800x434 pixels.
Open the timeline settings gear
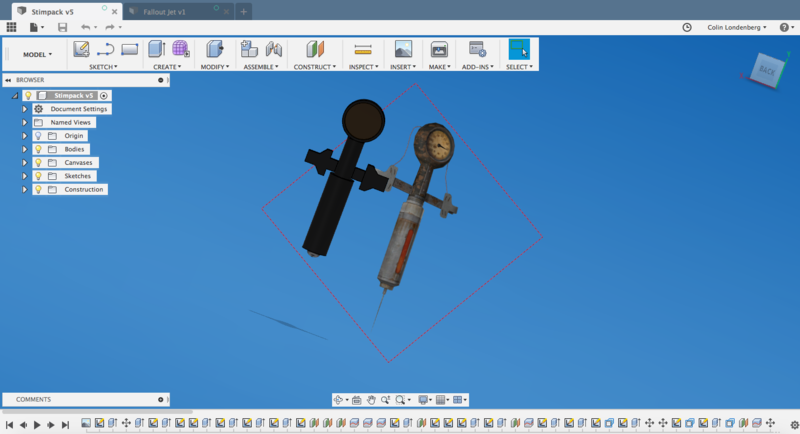click(794, 424)
